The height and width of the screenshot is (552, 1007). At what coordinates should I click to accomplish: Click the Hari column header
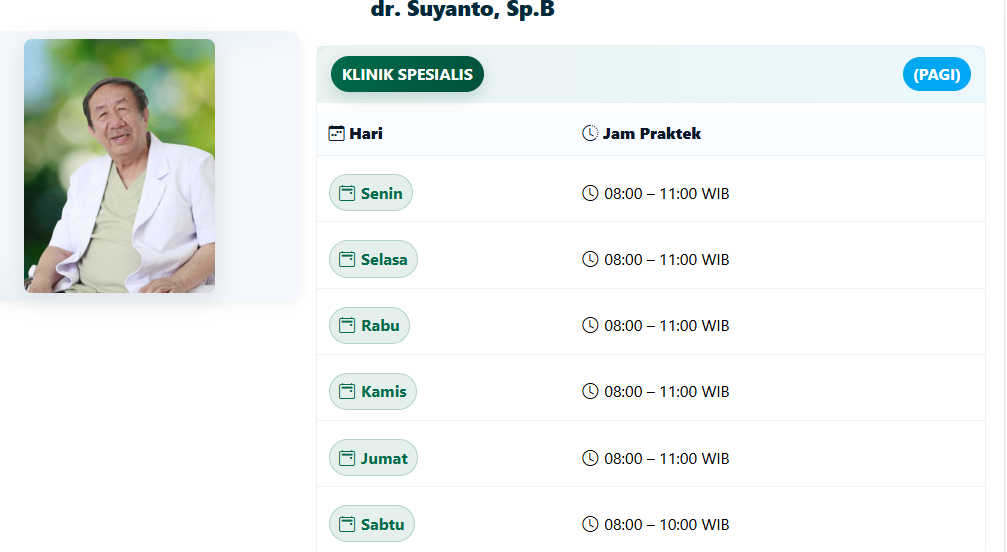[365, 133]
